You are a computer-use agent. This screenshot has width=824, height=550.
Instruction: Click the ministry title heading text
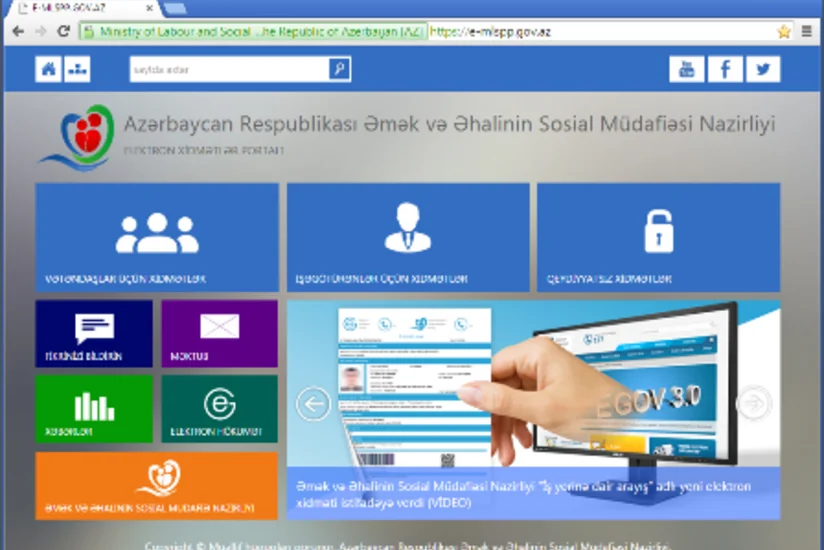(449, 124)
